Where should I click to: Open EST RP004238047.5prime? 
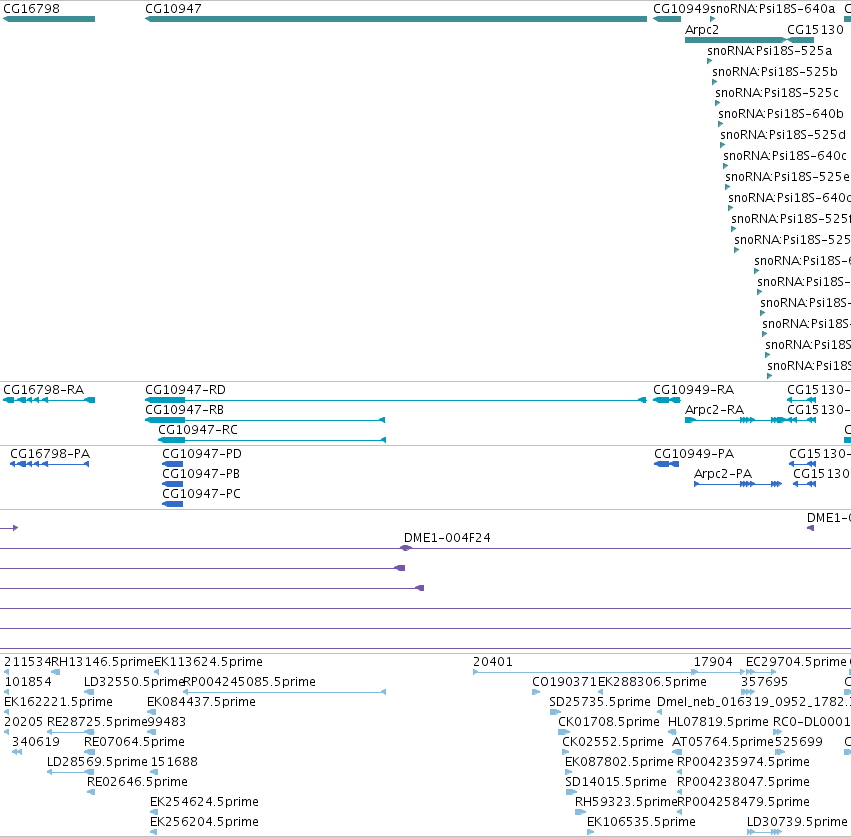743,782
